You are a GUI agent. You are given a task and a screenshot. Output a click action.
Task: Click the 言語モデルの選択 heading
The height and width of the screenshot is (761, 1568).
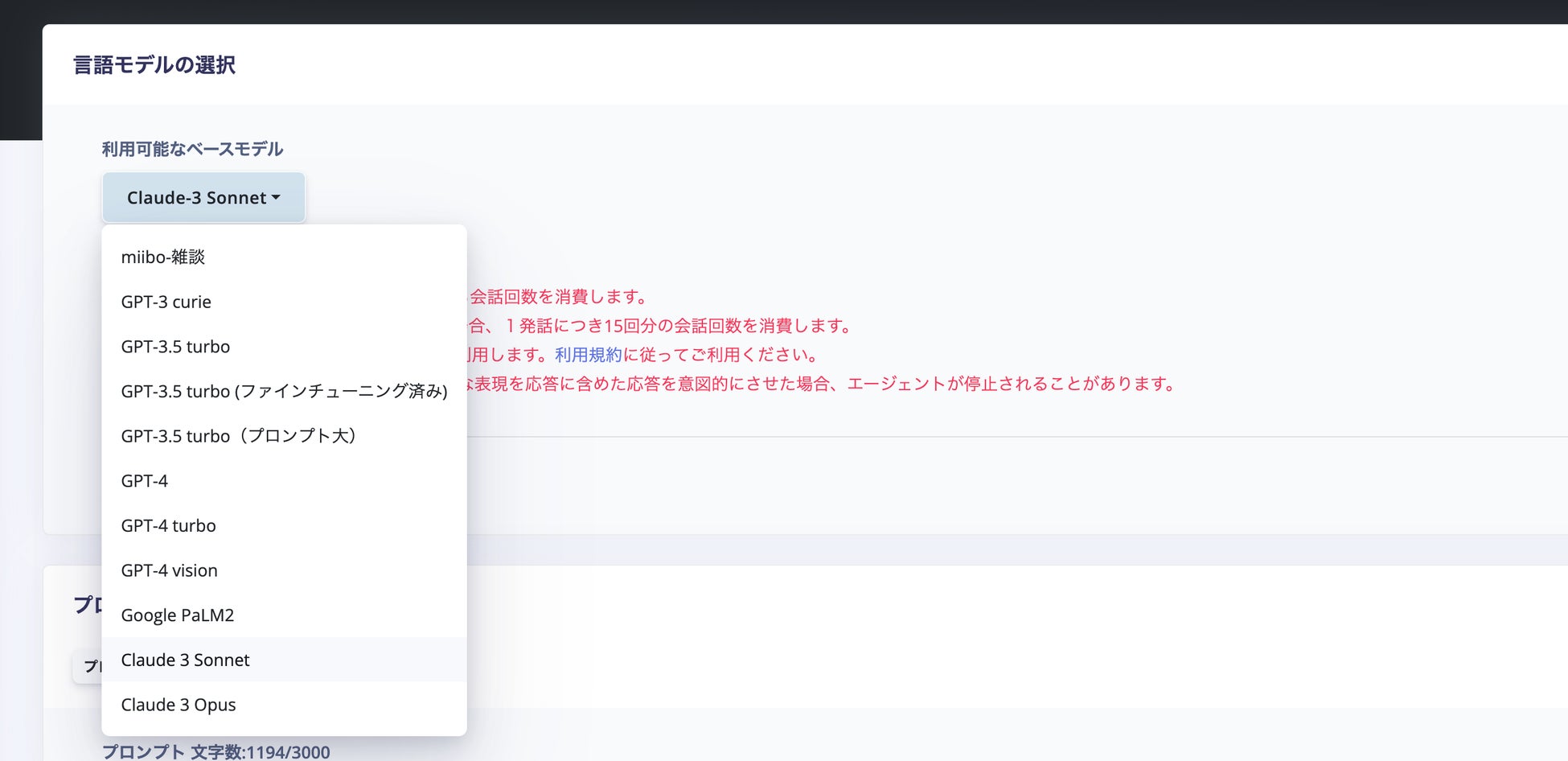pos(154,65)
